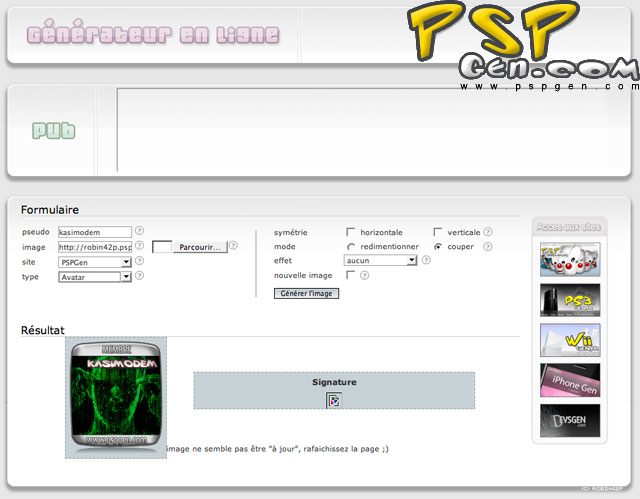This screenshot has height=499, width=640.
Task: Click the help icon next to image URL field
Action: click(139, 245)
